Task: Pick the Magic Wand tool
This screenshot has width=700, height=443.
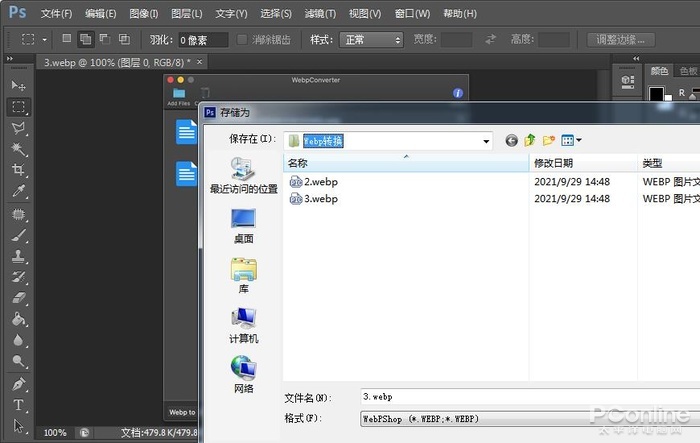Action: 18,149
